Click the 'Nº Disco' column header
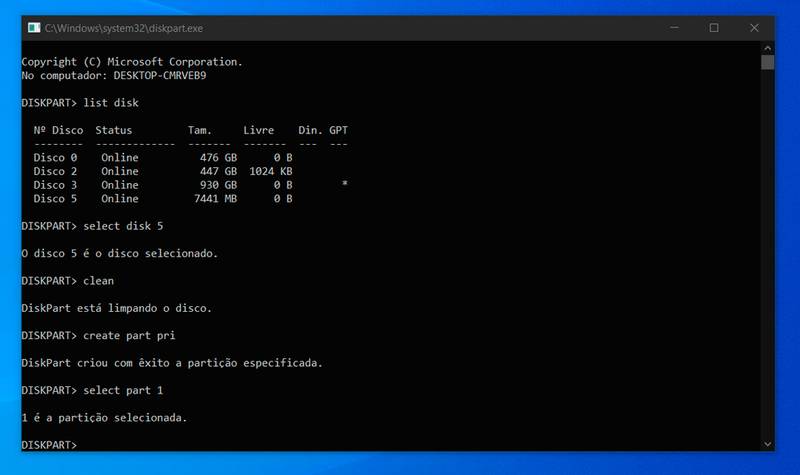Screen dimensions: 800x475 [58, 130]
